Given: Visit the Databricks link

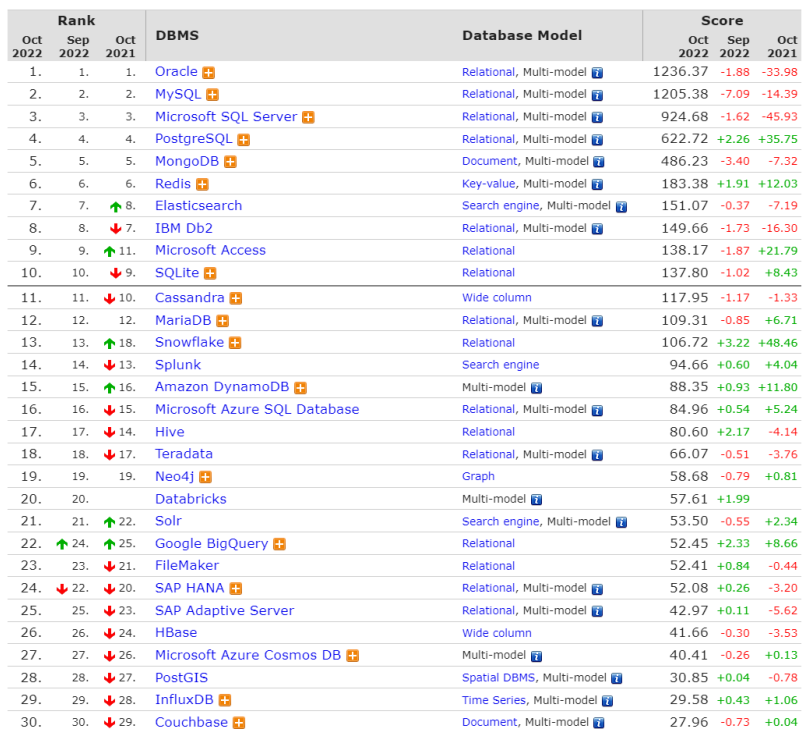Looking at the screenshot, I should pos(191,499).
